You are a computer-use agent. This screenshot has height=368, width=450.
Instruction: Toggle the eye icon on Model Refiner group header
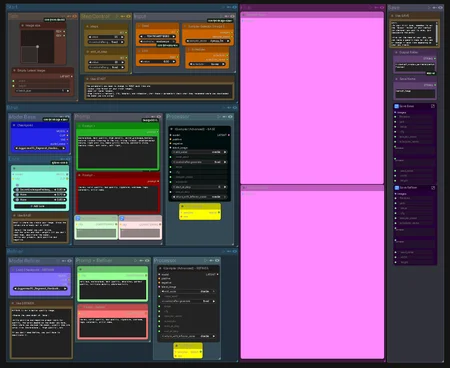(x=69, y=261)
